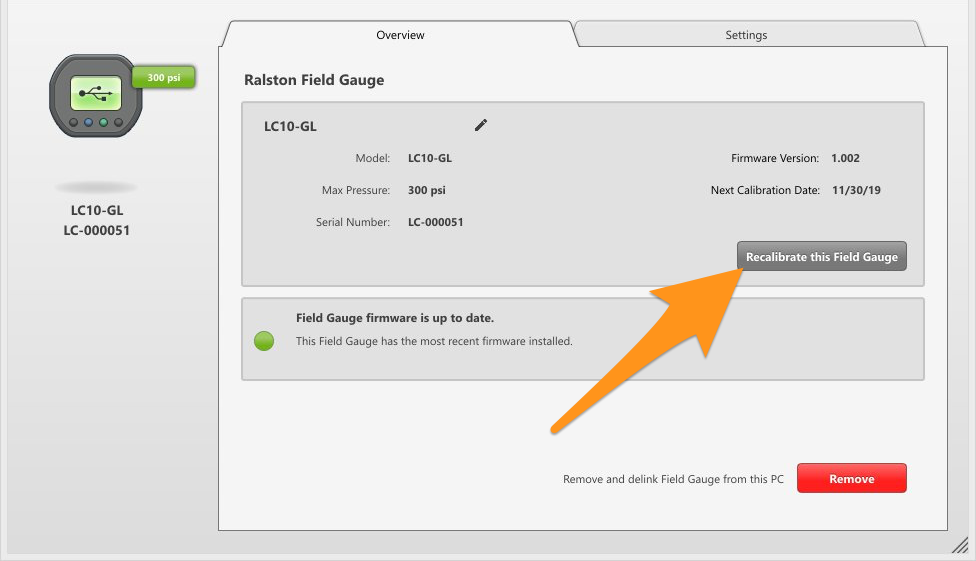Click the Model: label
976x561 pixels.
(372, 158)
